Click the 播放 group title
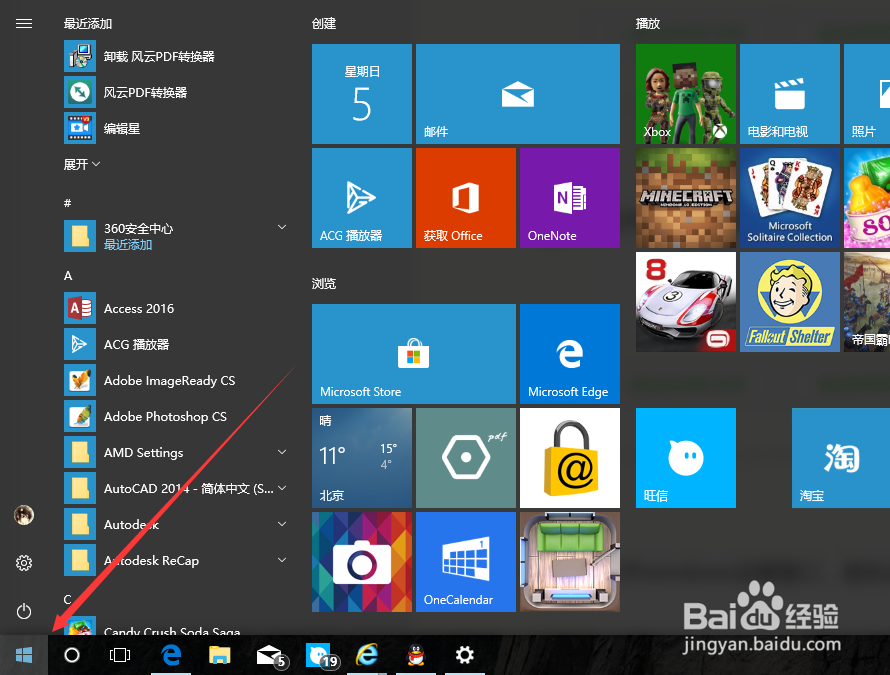Image resolution: width=890 pixels, height=675 pixels. point(648,23)
